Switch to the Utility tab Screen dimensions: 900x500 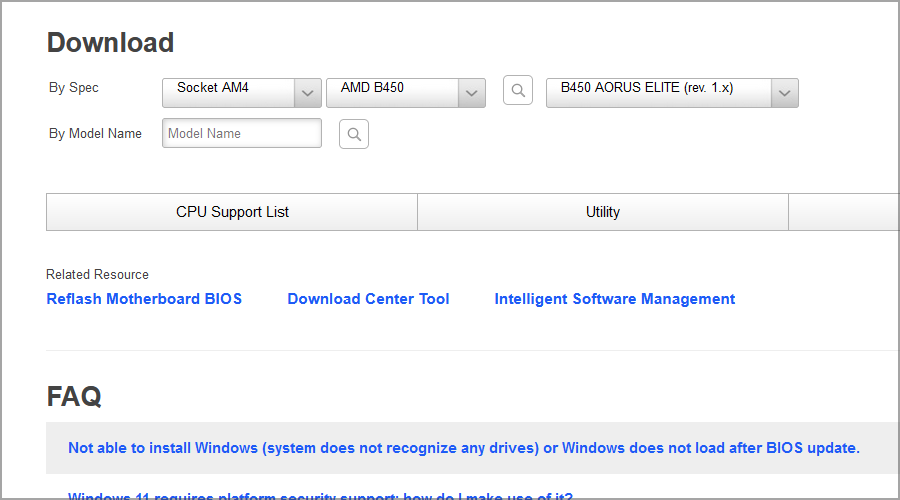(x=603, y=212)
